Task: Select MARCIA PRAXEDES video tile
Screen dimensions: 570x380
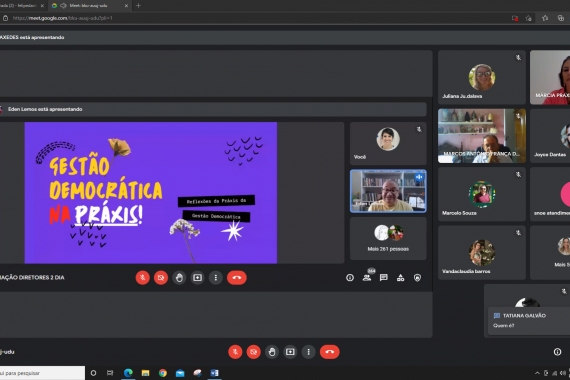Action: (x=550, y=77)
